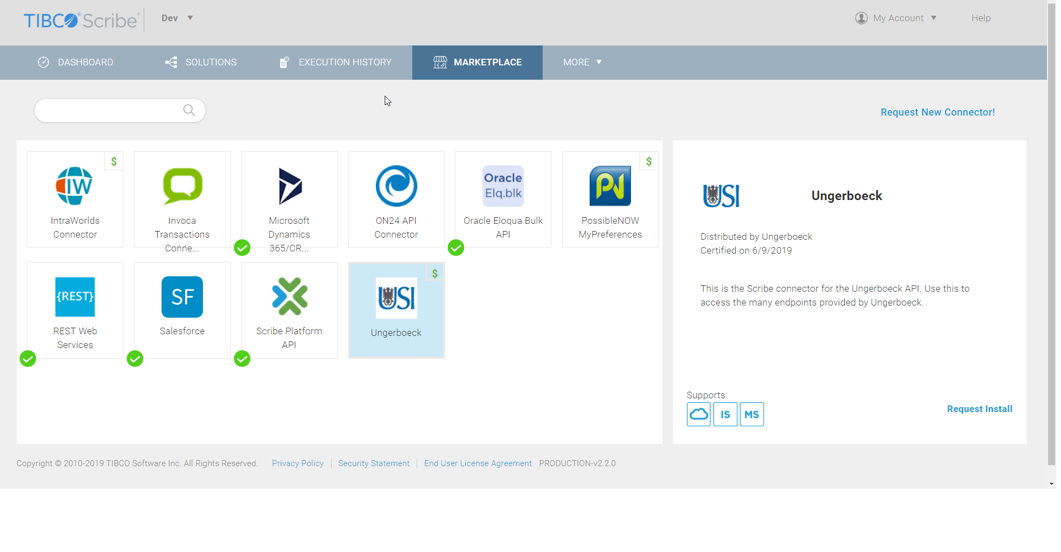
Task: Click installed checkmark on Scribe Platform API
Action: pyautogui.click(x=242, y=359)
